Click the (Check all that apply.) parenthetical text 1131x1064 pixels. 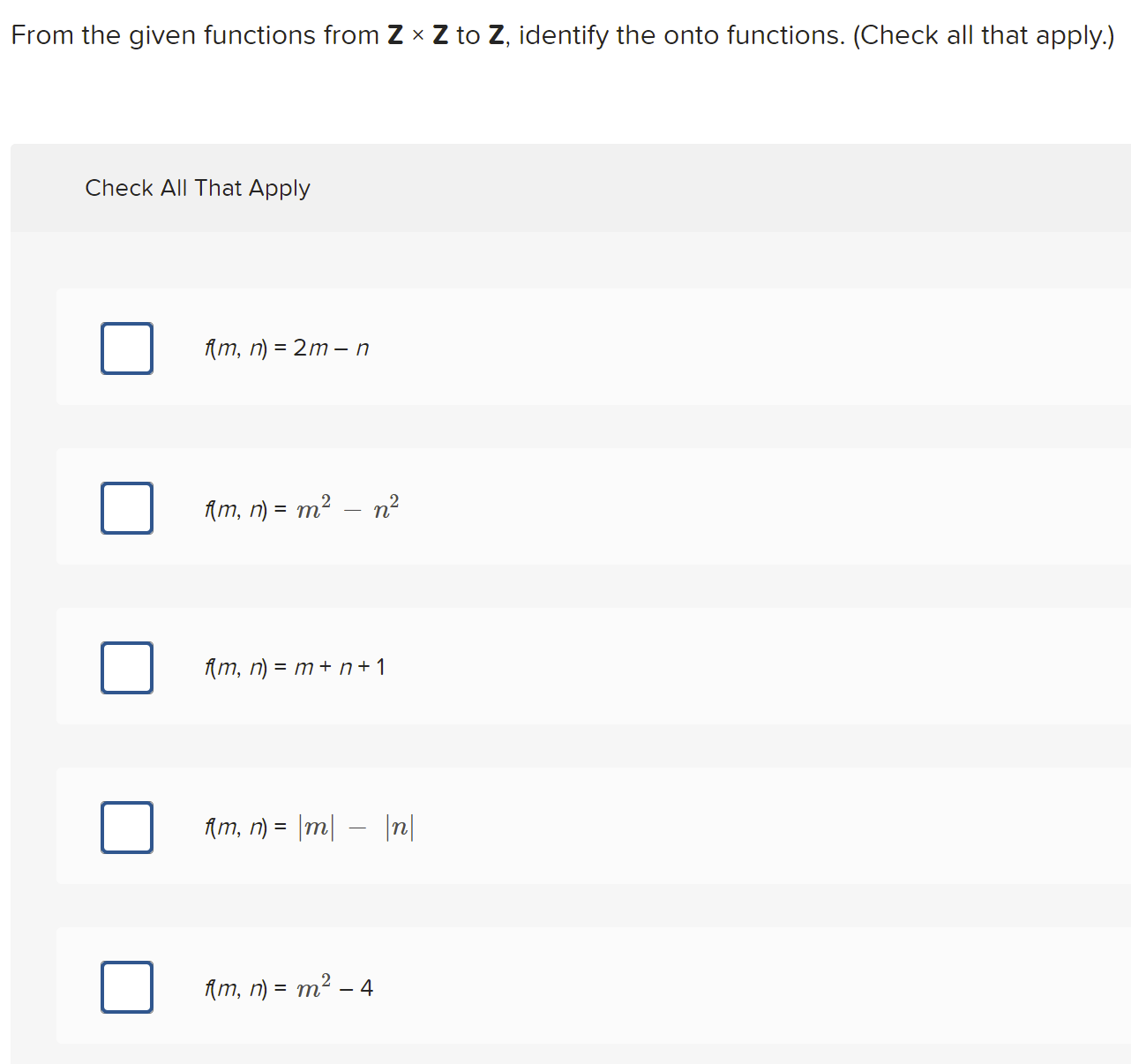coord(984,35)
